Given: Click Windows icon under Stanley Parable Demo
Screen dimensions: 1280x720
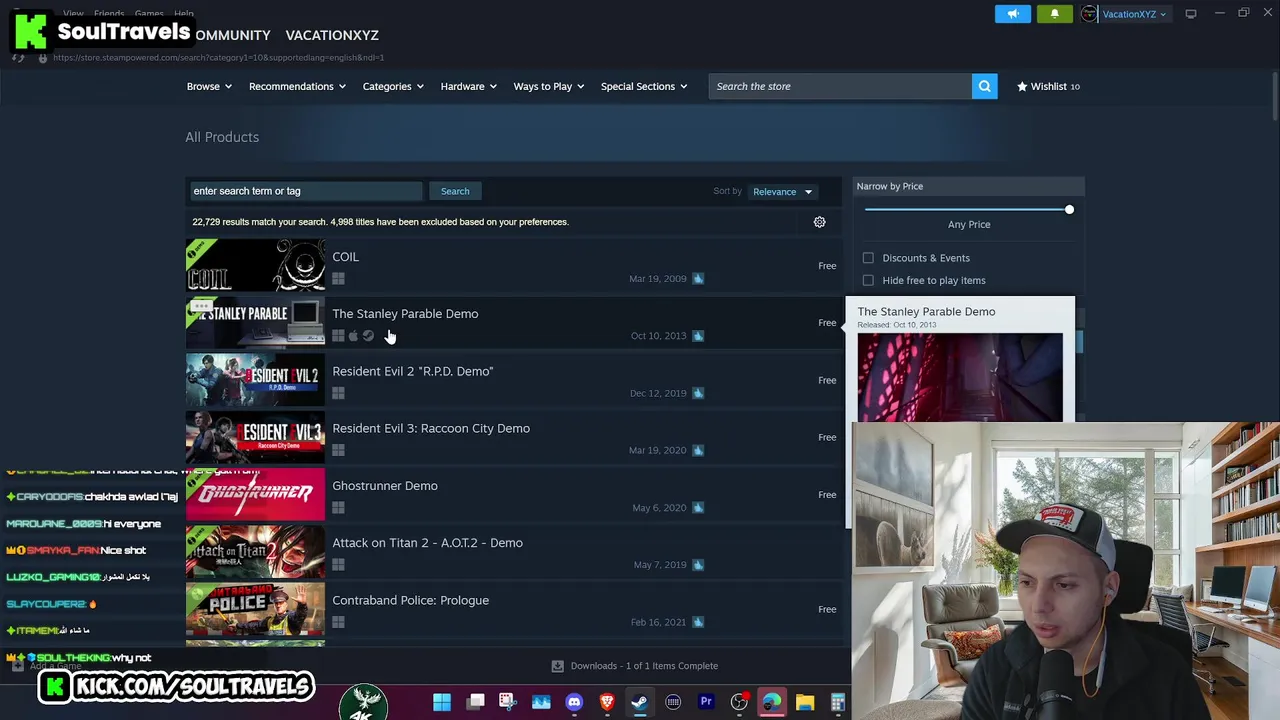Looking at the screenshot, I should tap(338, 336).
